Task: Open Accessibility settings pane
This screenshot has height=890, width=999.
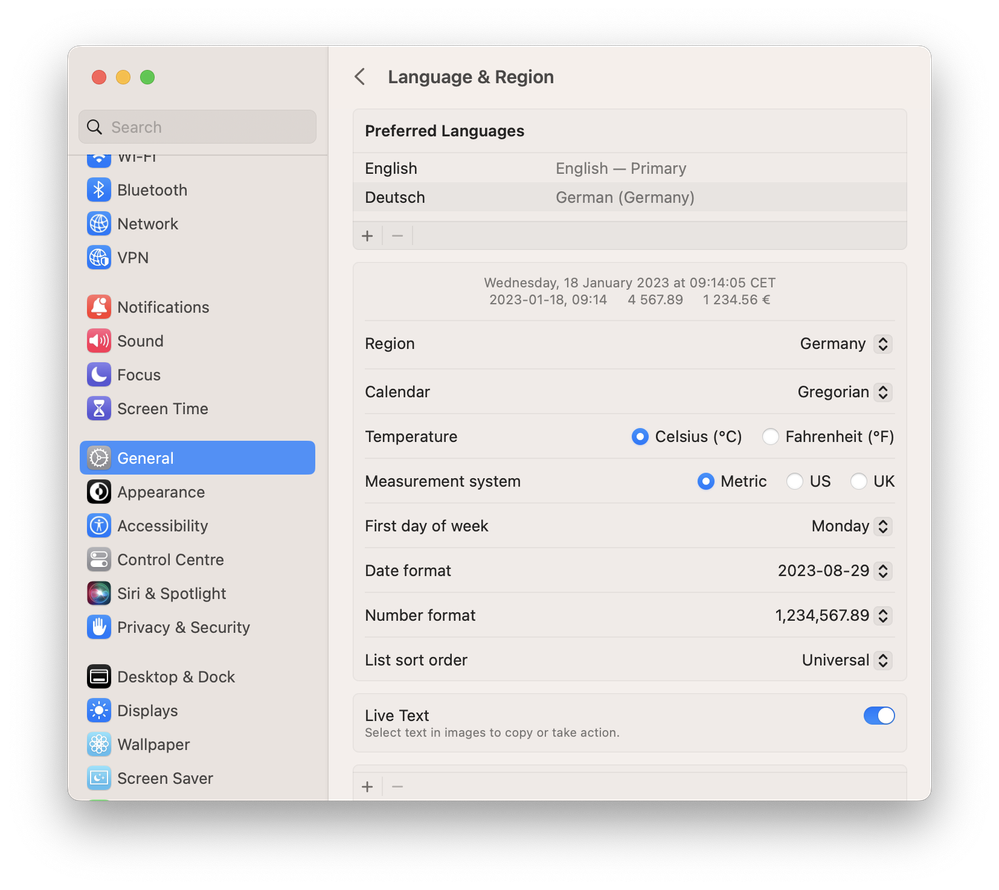Action: [198, 526]
